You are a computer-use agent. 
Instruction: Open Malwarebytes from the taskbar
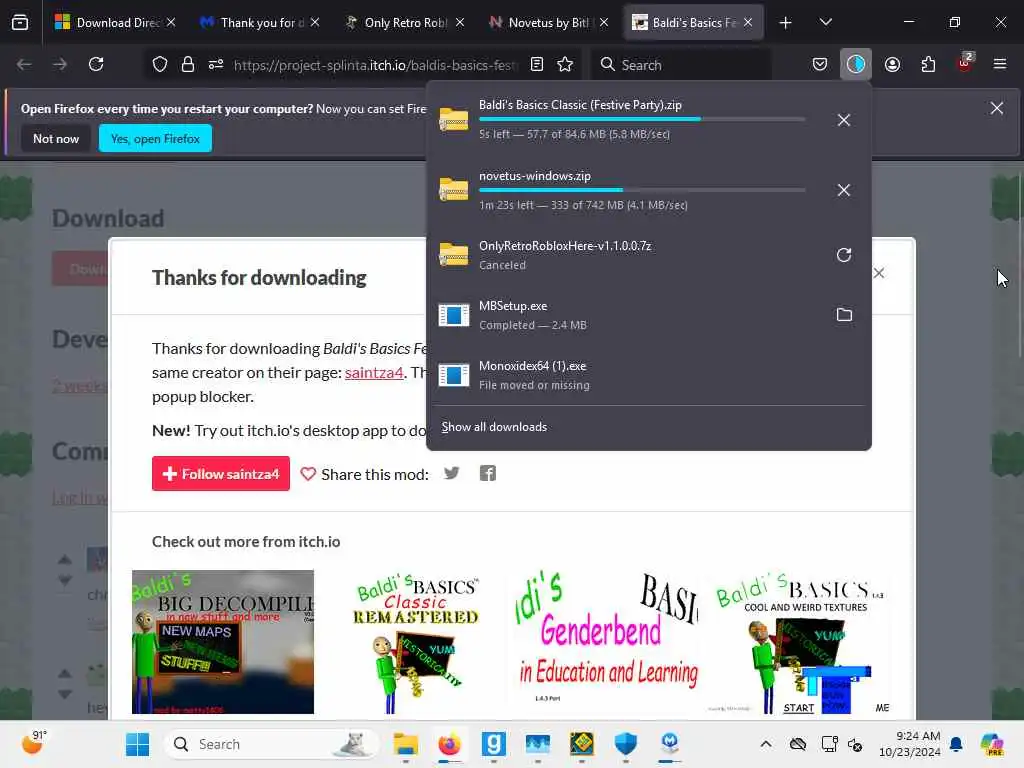[670, 744]
